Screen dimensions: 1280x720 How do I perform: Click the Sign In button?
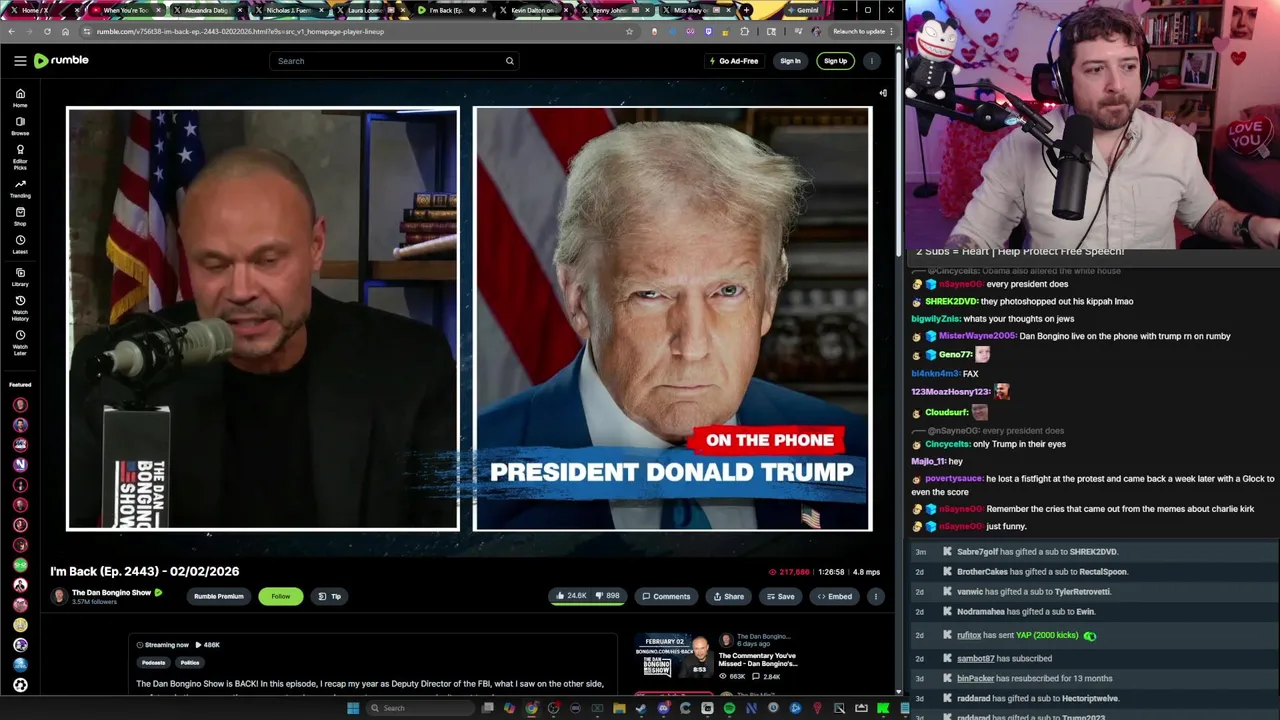(x=790, y=61)
